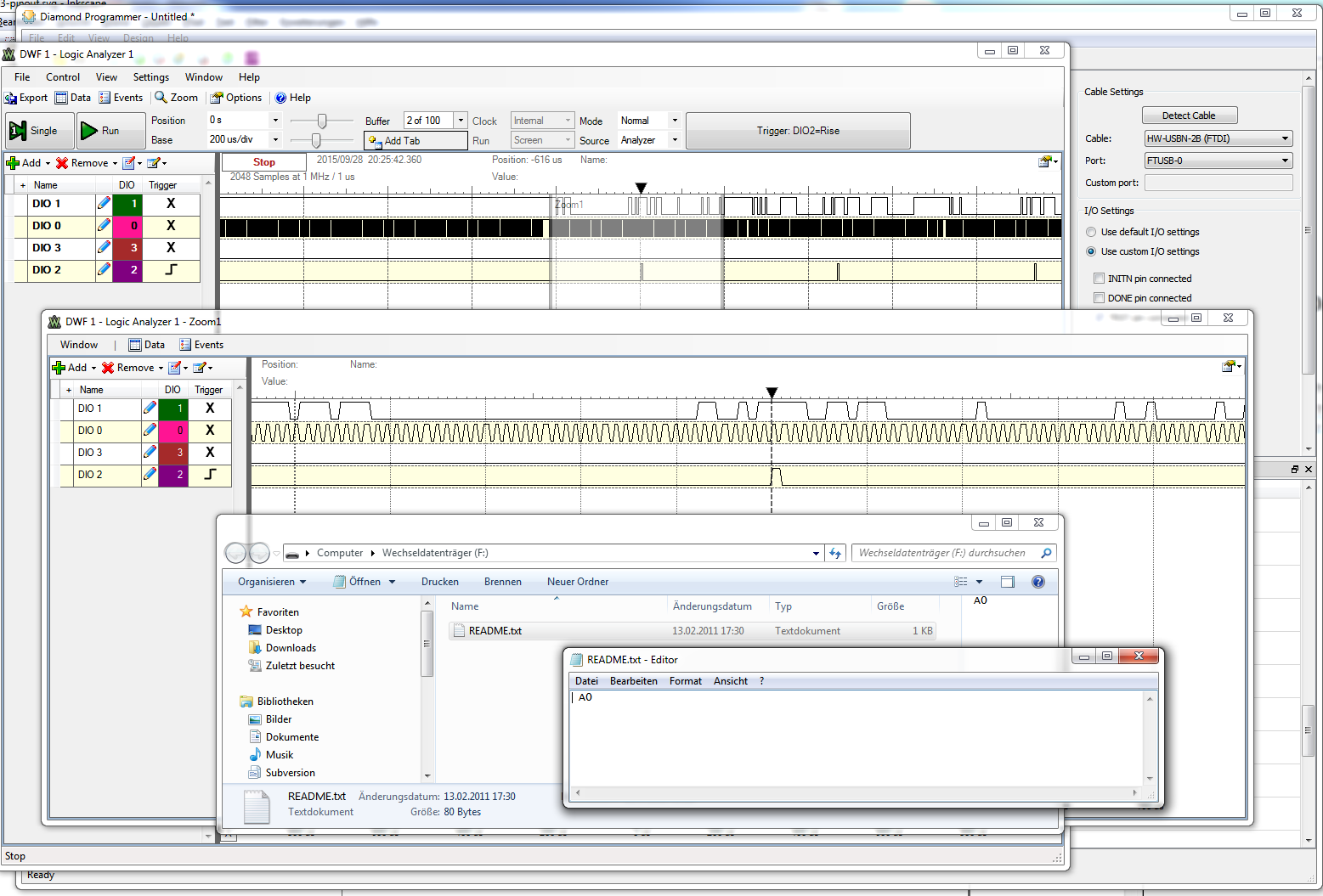
Task: Expand the Buffer dropdown 2 of 100
Action: coord(461,121)
